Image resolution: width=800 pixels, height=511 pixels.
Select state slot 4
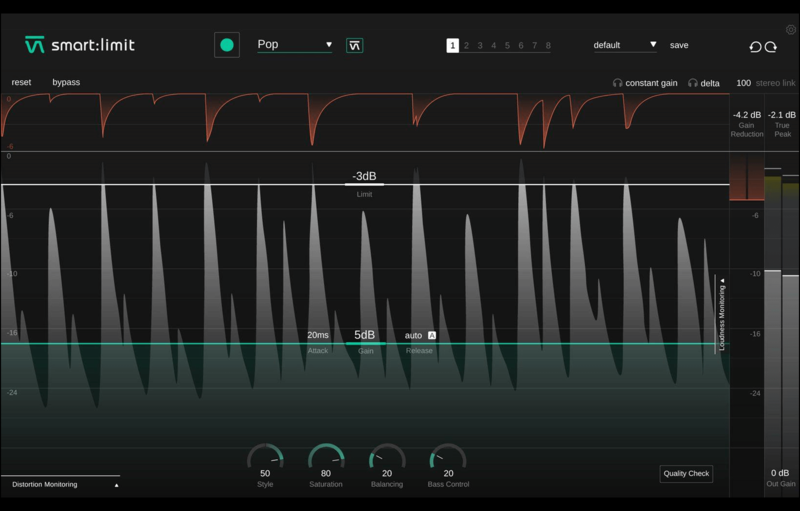494,45
